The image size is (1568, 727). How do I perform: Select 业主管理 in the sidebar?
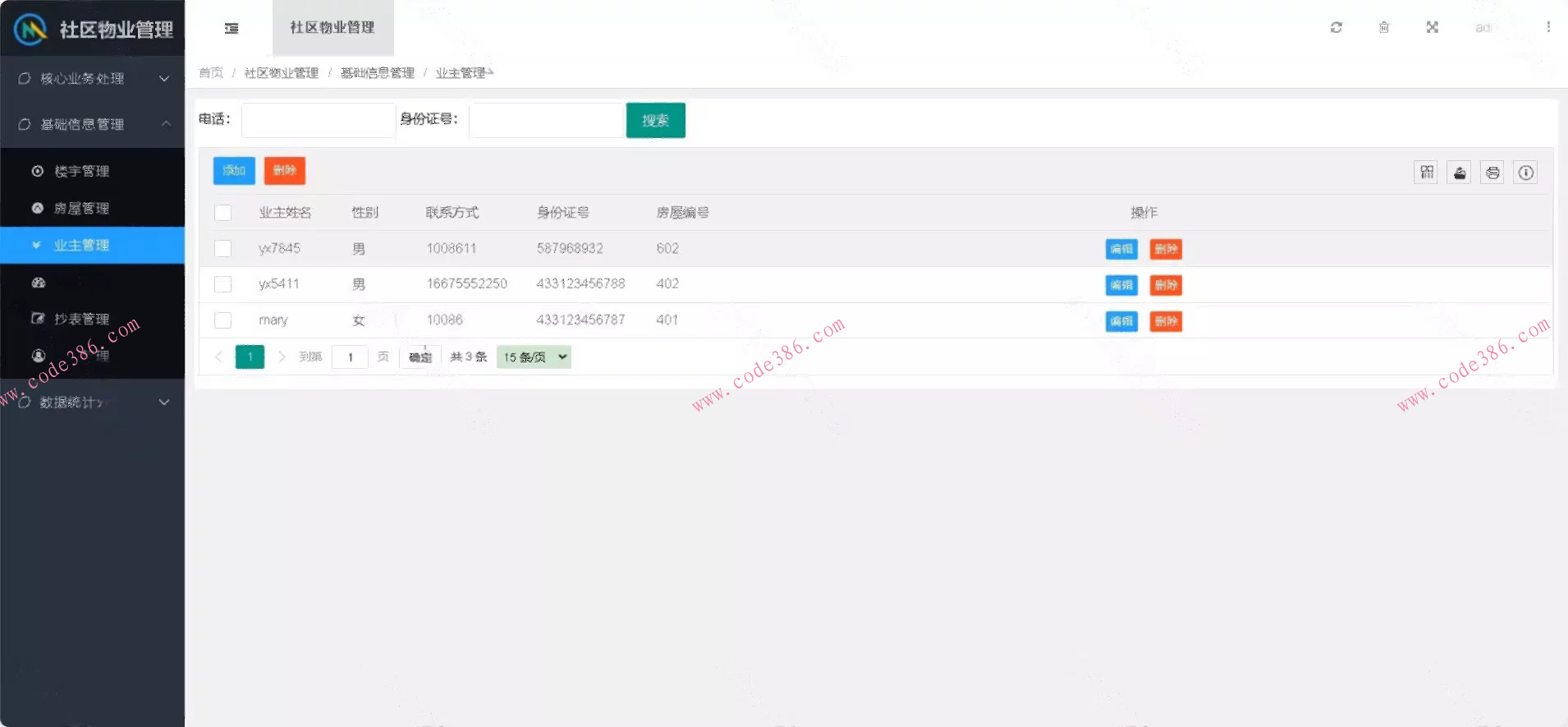click(x=93, y=246)
